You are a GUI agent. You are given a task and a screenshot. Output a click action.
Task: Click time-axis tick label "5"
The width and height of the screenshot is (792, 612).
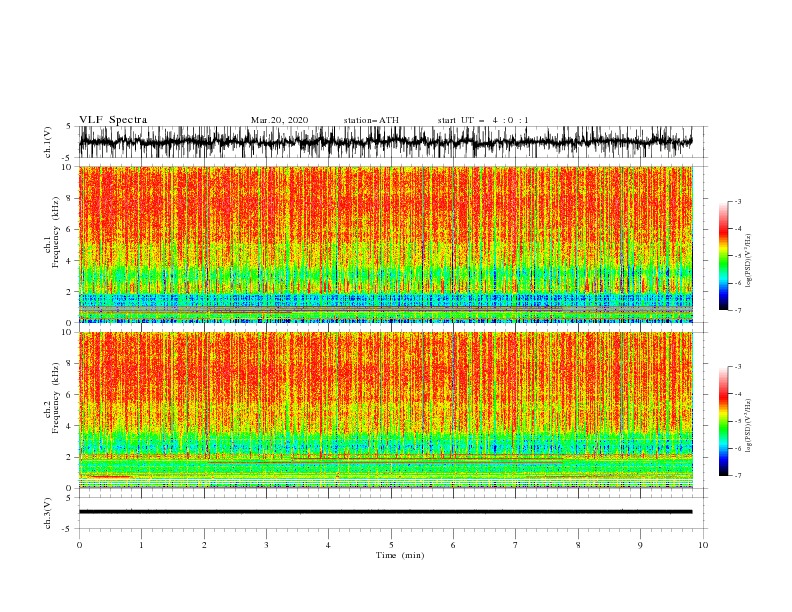click(x=391, y=545)
